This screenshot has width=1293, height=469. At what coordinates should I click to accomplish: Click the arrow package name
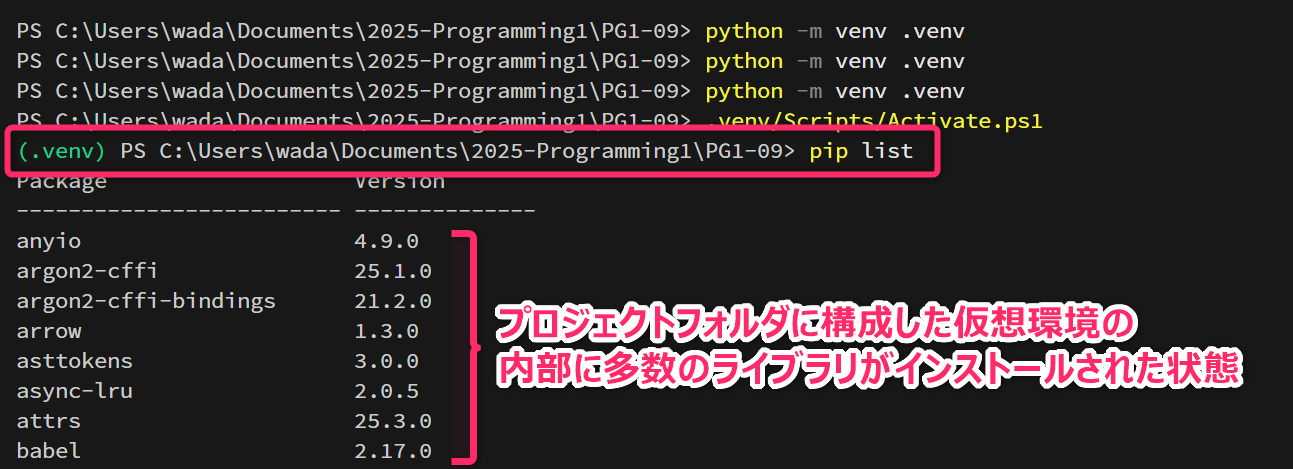[x=49, y=331]
